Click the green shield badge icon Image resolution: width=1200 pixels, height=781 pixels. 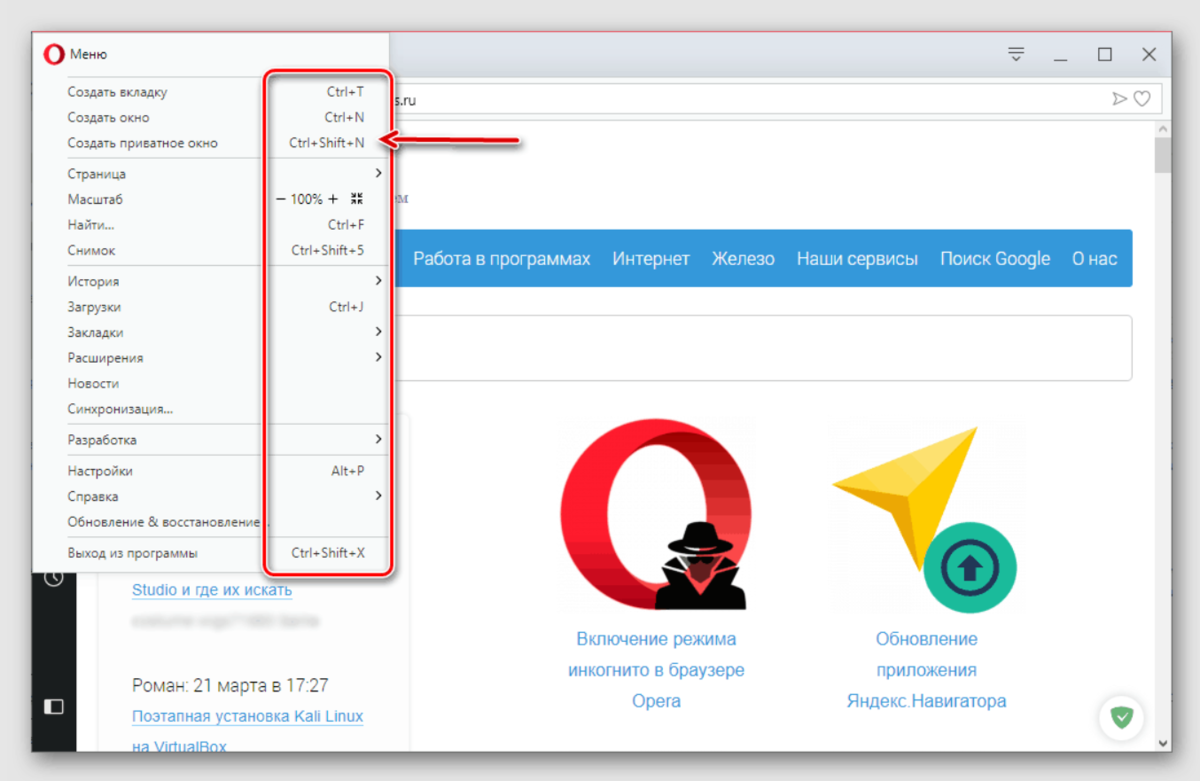pos(1122,716)
